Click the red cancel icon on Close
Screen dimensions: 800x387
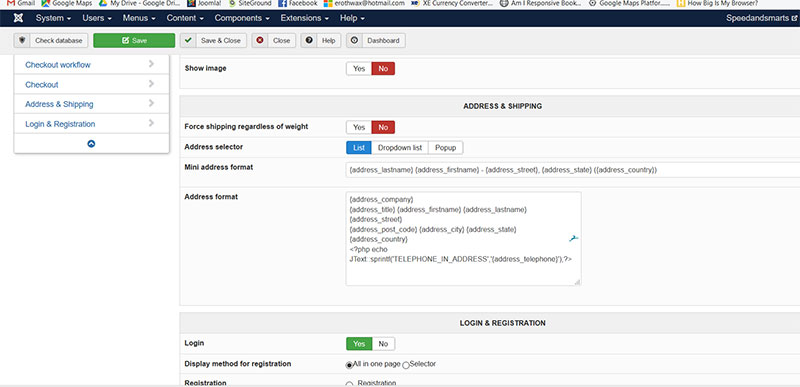260,40
